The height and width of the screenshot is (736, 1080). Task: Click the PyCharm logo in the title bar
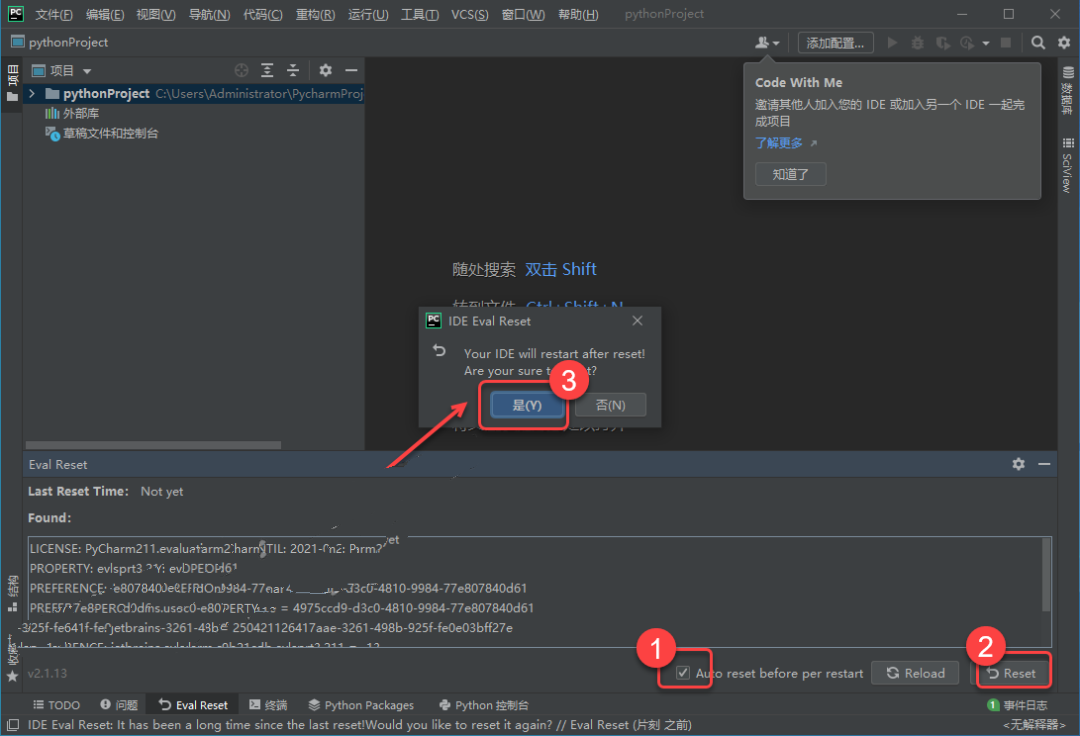click(16, 14)
